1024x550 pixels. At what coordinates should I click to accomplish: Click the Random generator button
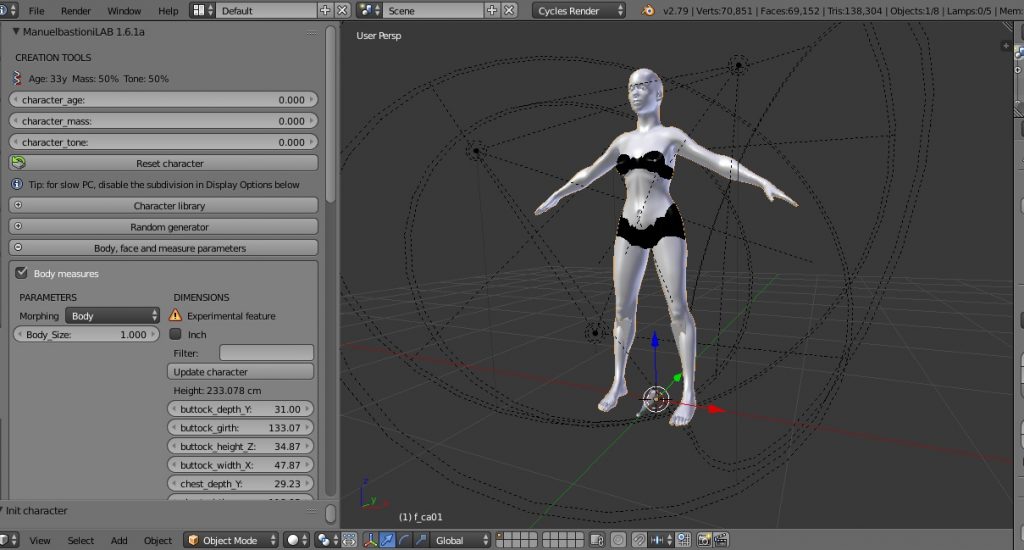click(x=164, y=227)
